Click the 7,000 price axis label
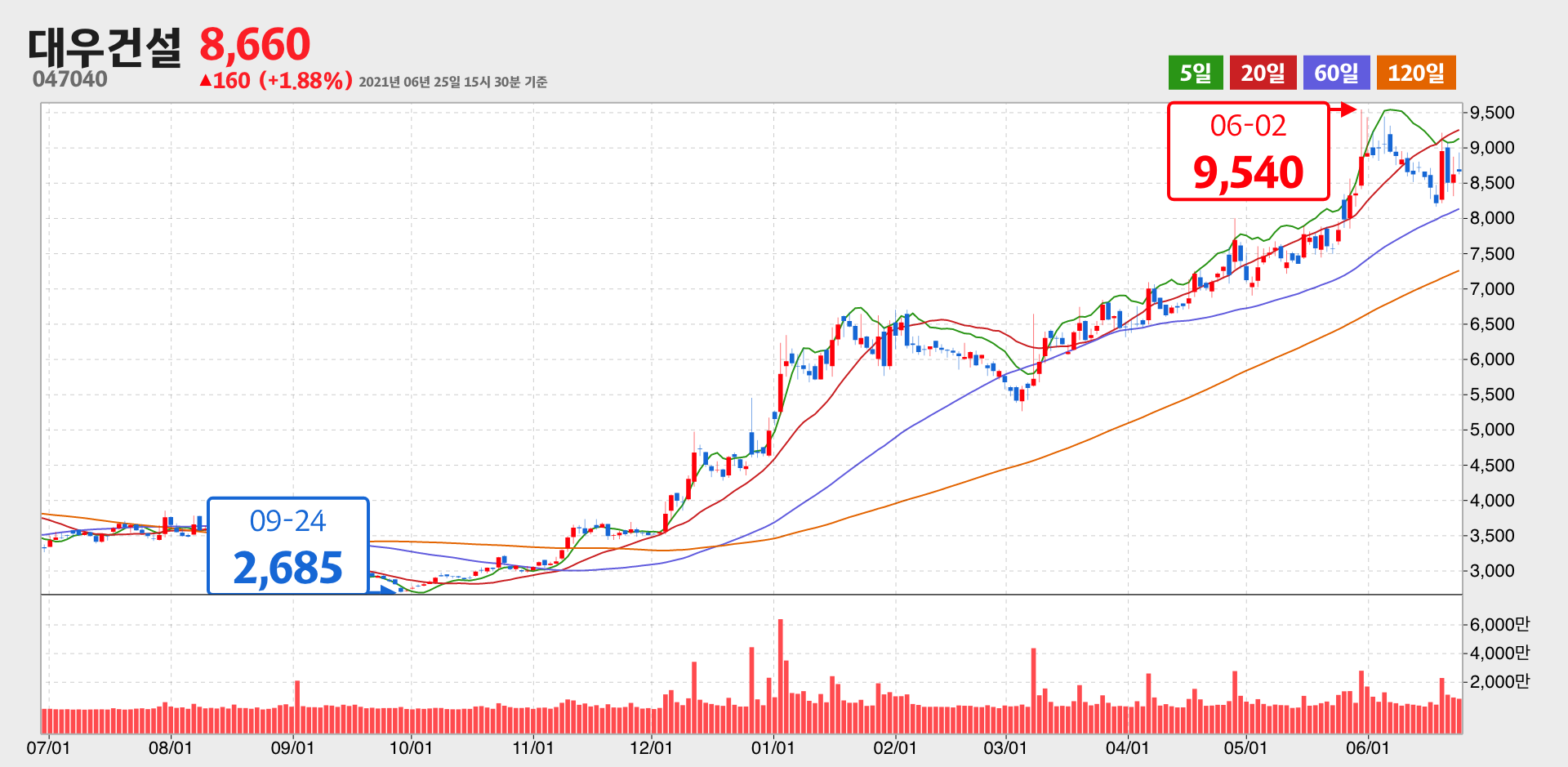 point(1492,289)
